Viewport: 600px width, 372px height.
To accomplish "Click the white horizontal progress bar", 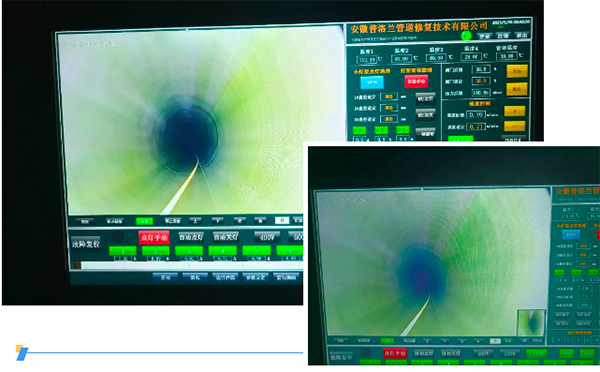I will tap(191, 265).
